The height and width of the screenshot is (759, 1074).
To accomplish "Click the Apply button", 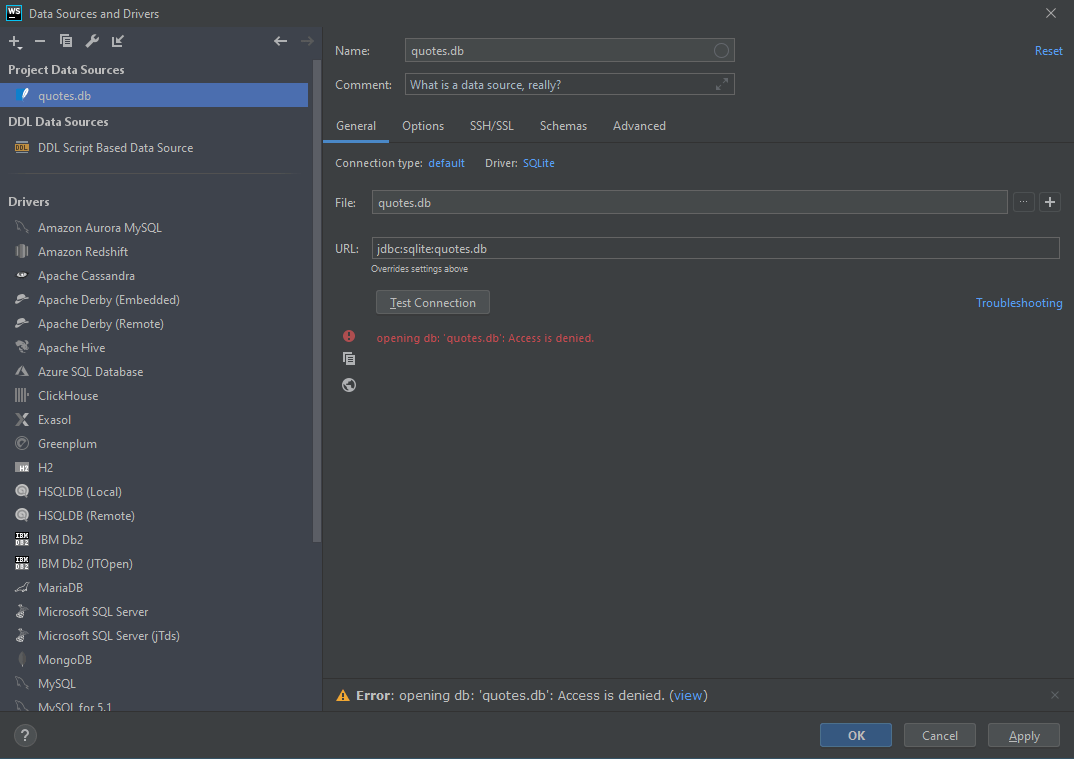I will point(1023,735).
